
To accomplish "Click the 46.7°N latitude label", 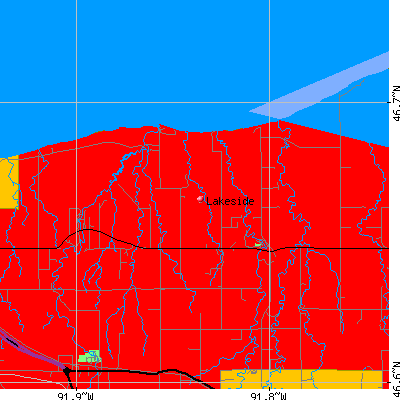I will point(396,103).
